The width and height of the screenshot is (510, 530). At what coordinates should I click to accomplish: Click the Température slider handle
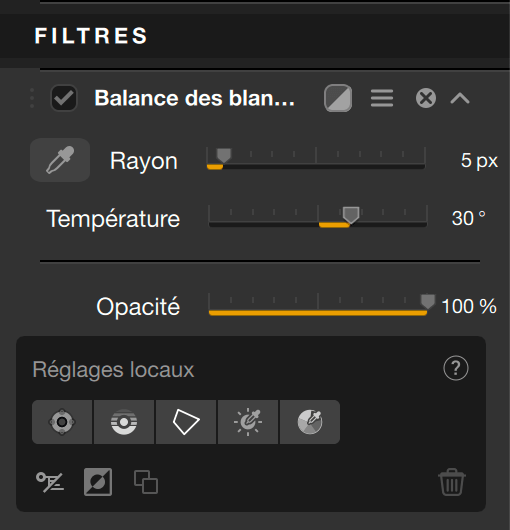click(351, 215)
